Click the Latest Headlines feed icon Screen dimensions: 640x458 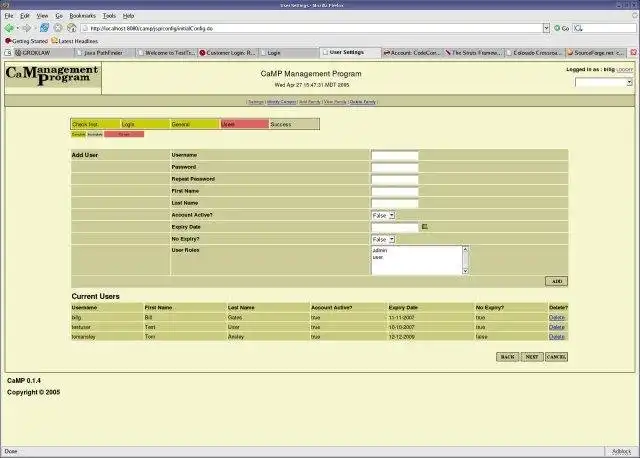[54, 41]
